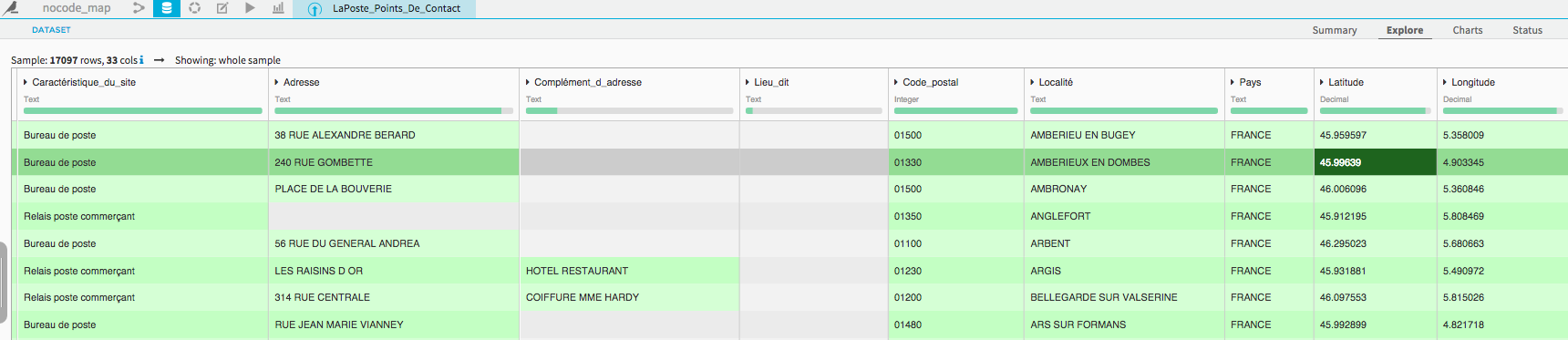Open the Flow arrow icon

(139, 8)
